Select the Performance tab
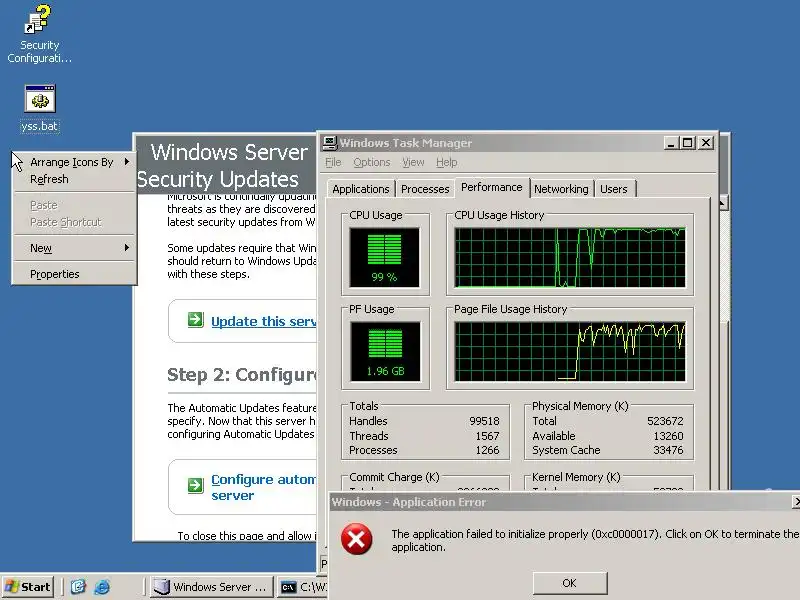This screenshot has height=600, width=800. click(x=492, y=187)
